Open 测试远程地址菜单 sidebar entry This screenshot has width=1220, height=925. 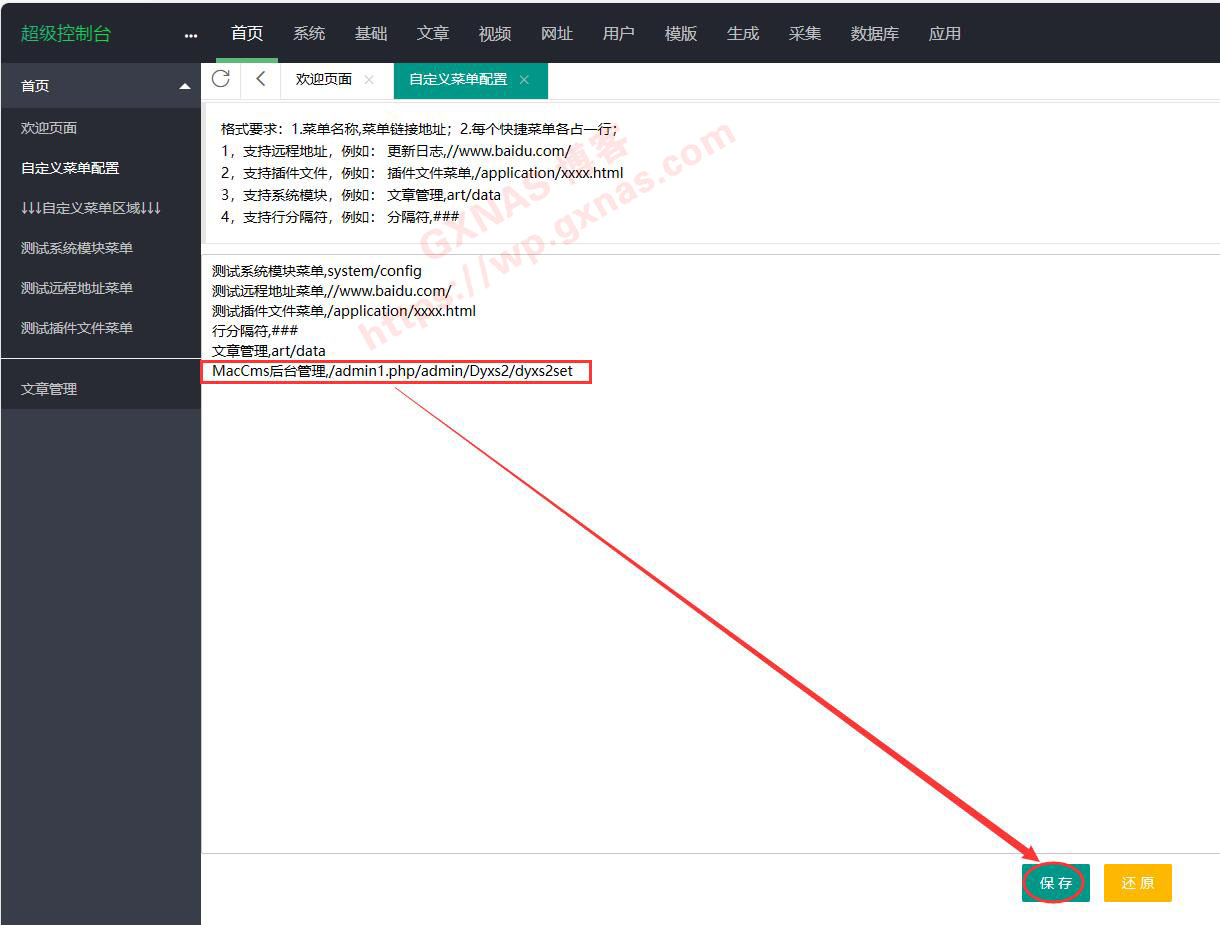click(x=77, y=288)
